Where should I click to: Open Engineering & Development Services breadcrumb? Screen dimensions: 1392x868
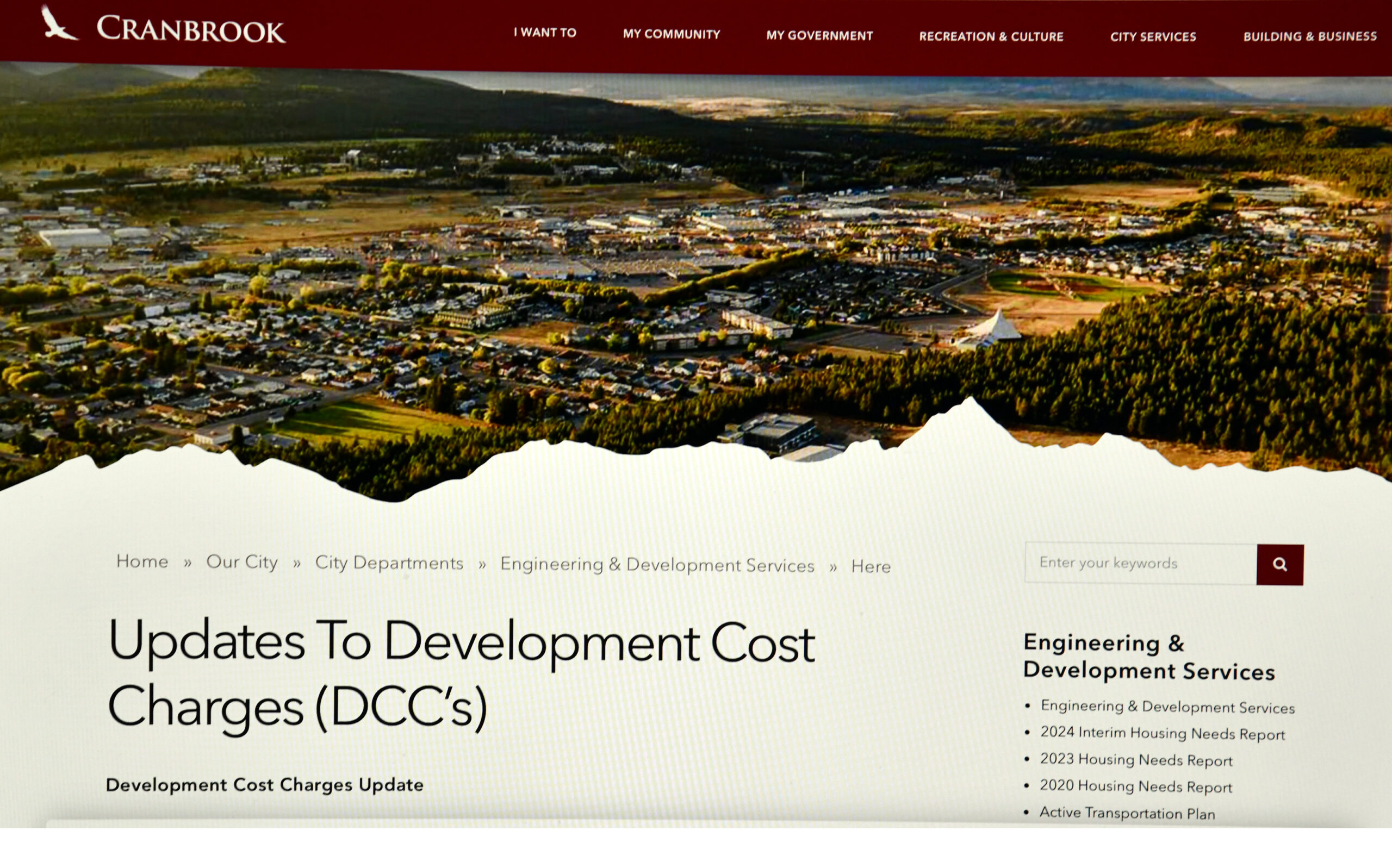(x=657, y=565)
